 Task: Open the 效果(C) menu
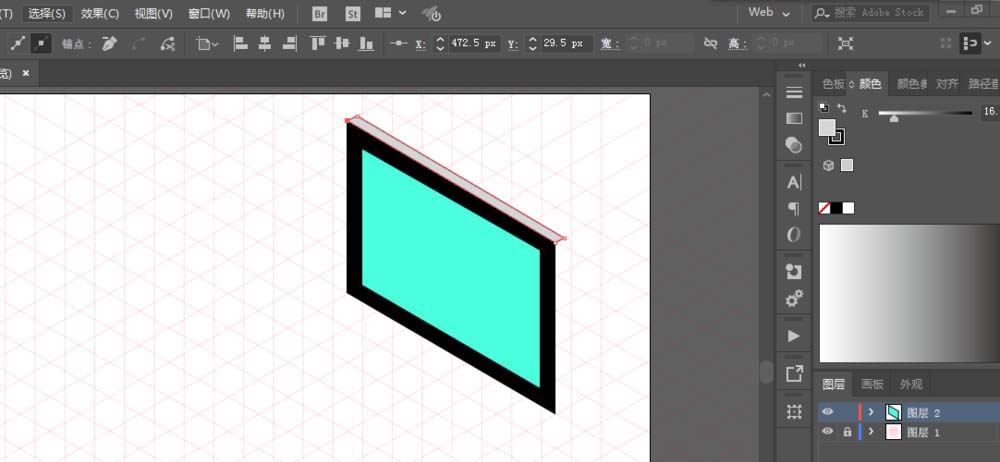101,13
